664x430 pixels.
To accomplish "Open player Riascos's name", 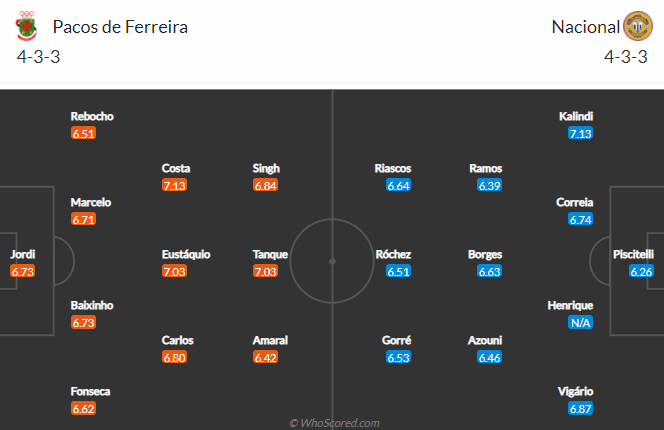I will [393, 168].
